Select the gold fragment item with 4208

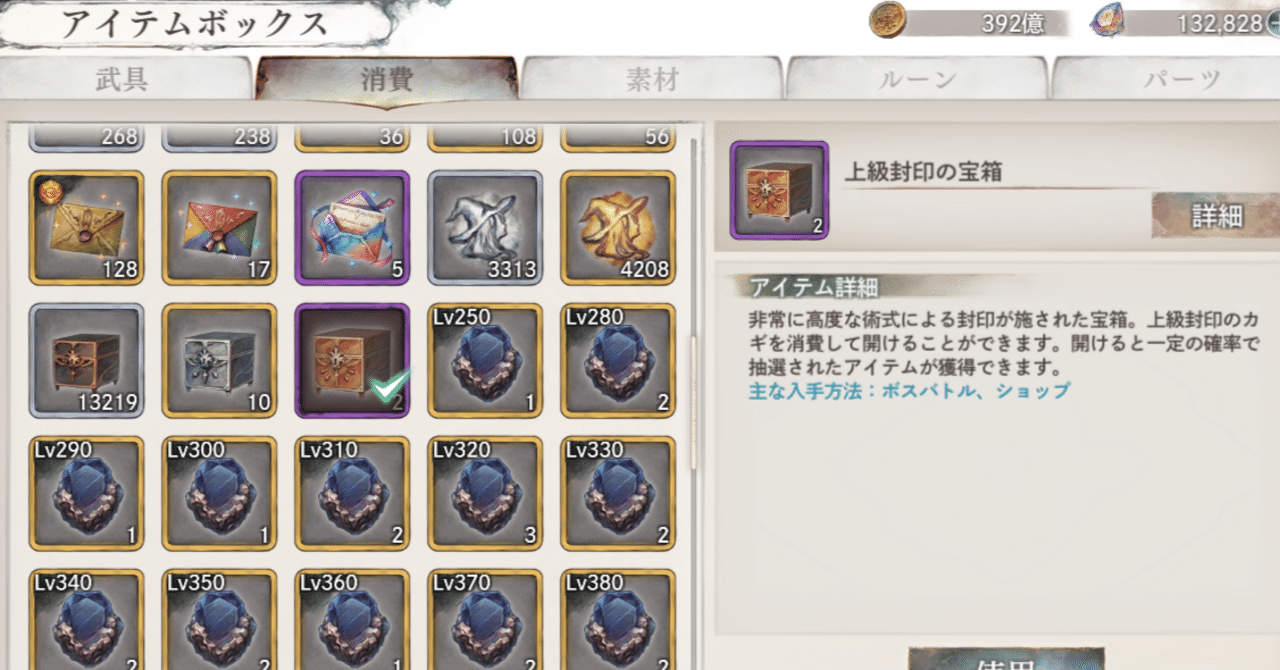tap(618, 228)
